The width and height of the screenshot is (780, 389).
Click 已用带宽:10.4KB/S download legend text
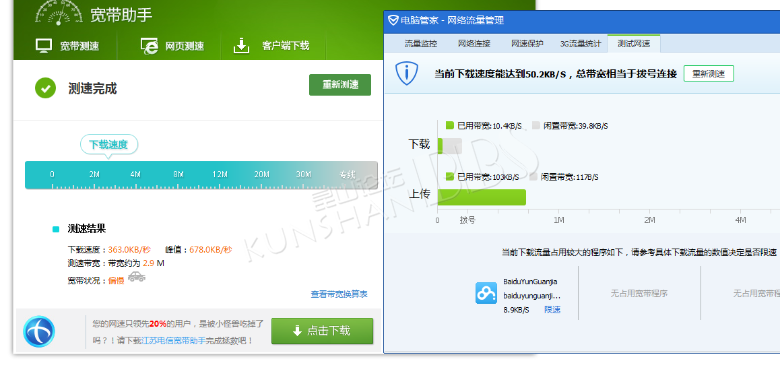(x=489, y=126)
